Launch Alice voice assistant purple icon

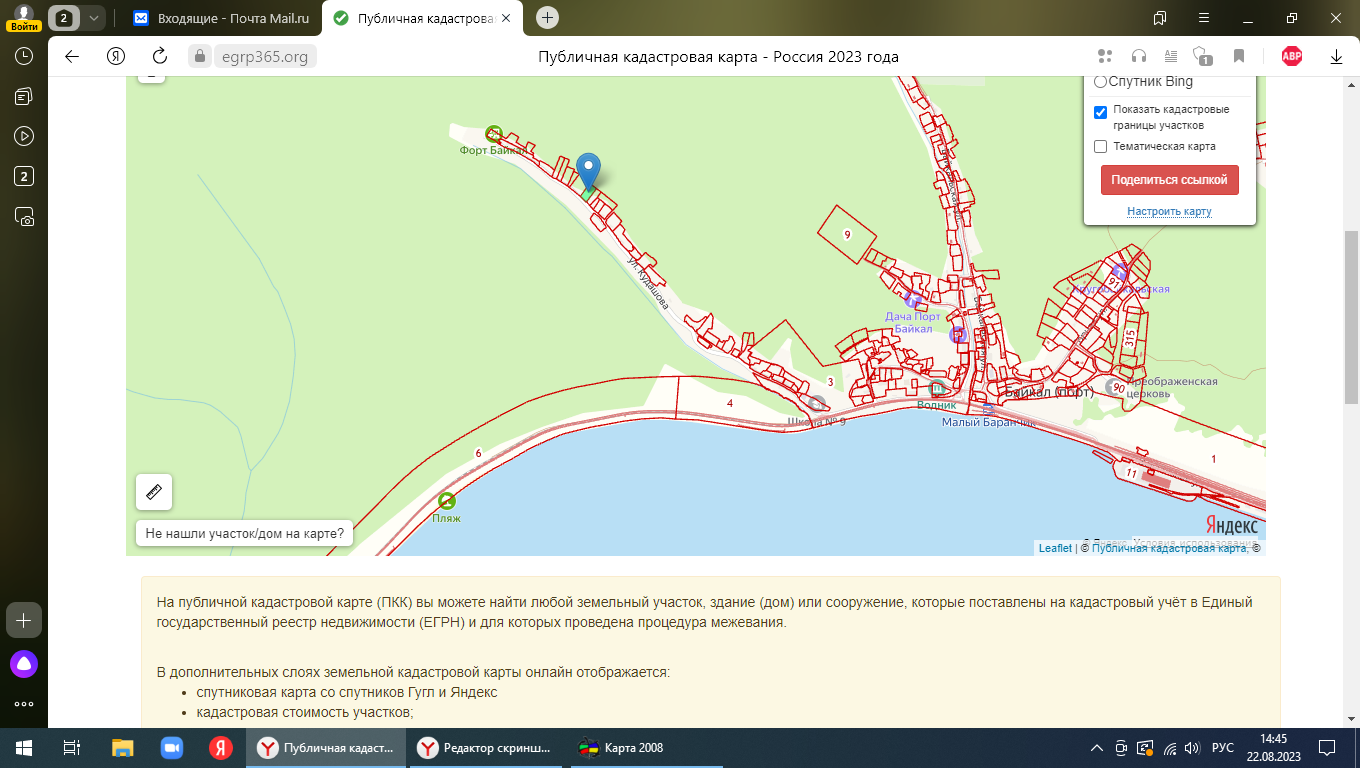[24, 663]
